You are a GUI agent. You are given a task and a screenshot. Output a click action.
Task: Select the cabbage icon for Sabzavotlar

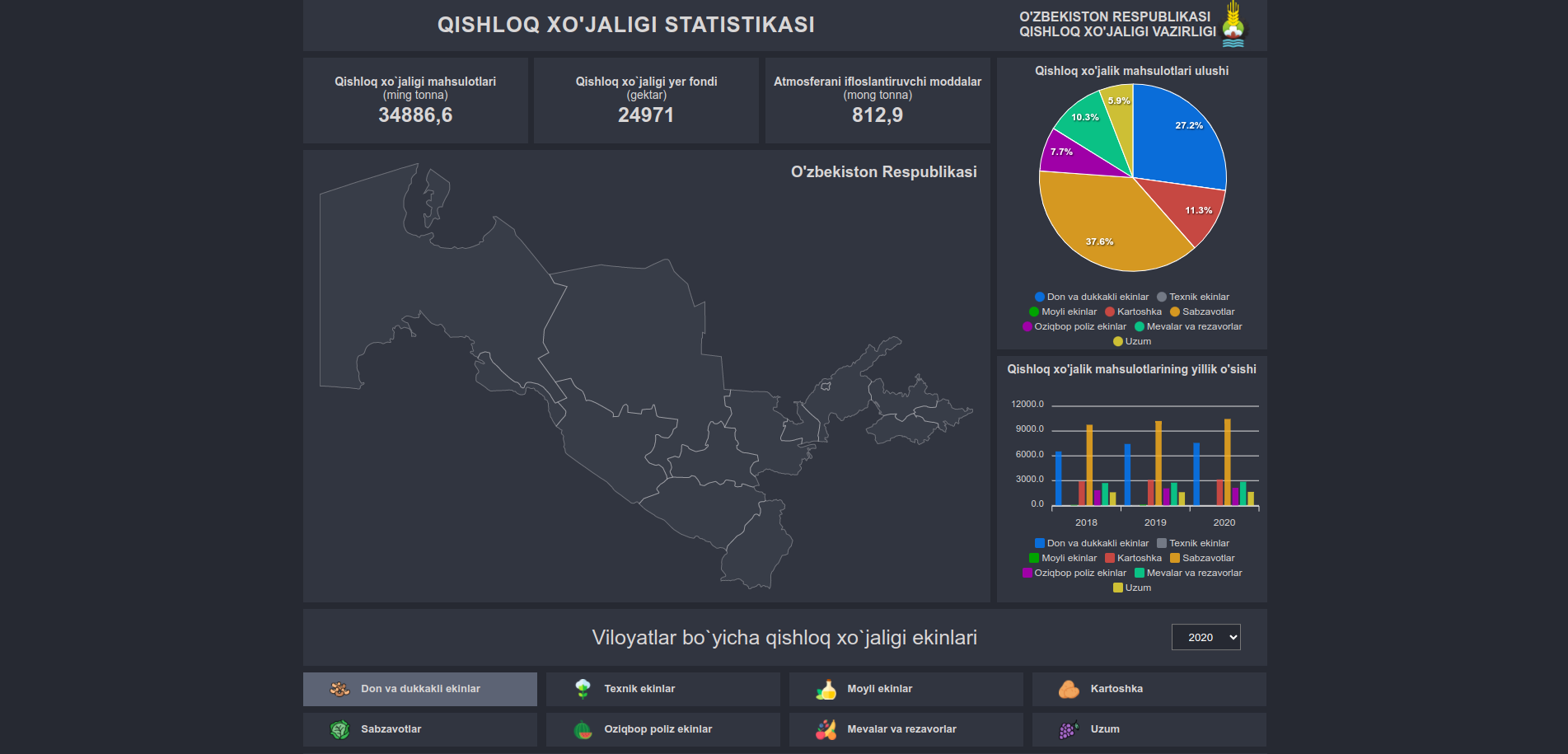(x=339, y=729)
